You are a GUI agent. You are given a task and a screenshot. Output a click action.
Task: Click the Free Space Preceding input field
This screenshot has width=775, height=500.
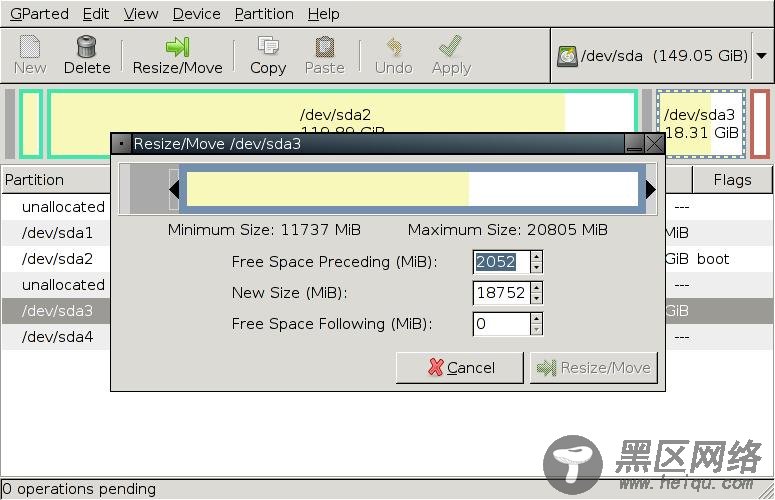pos(501,262)
